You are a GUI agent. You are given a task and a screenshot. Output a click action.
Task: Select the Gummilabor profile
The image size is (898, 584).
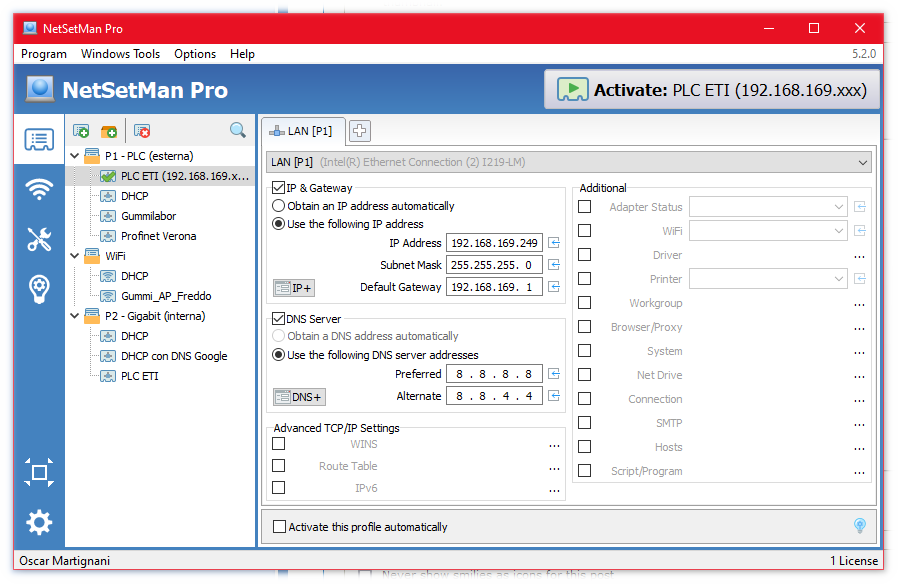[148, 216]
